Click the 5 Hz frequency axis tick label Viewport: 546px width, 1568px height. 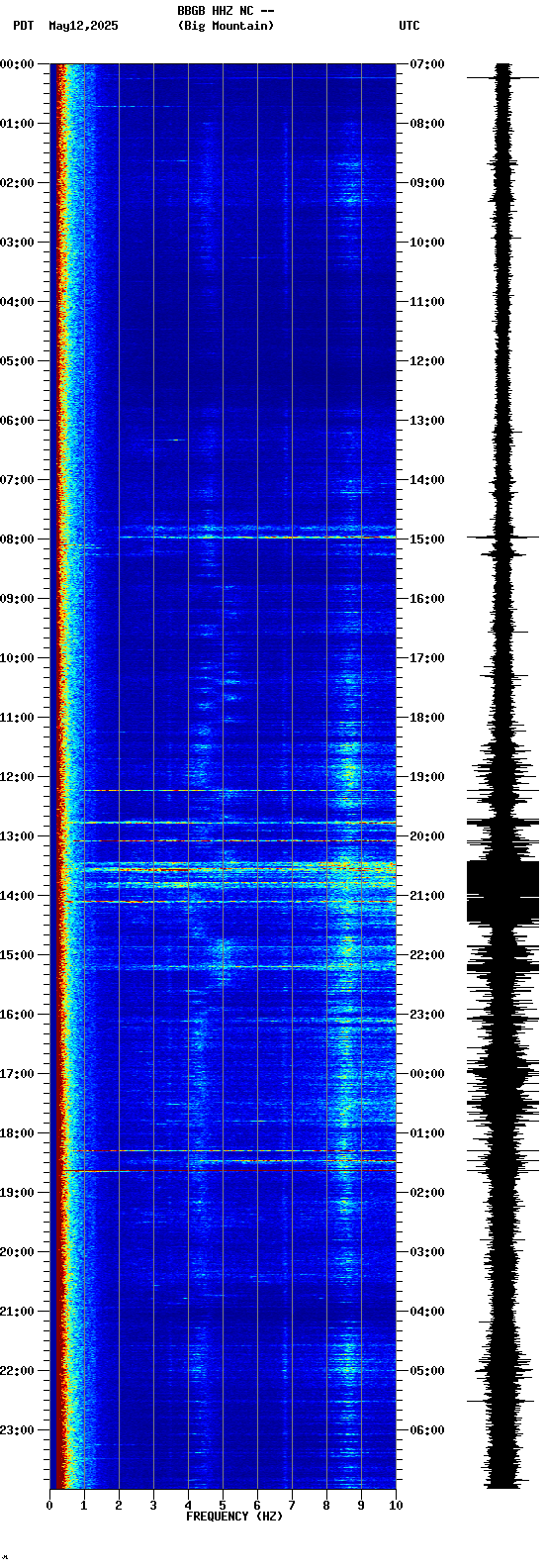[223, 1506]
